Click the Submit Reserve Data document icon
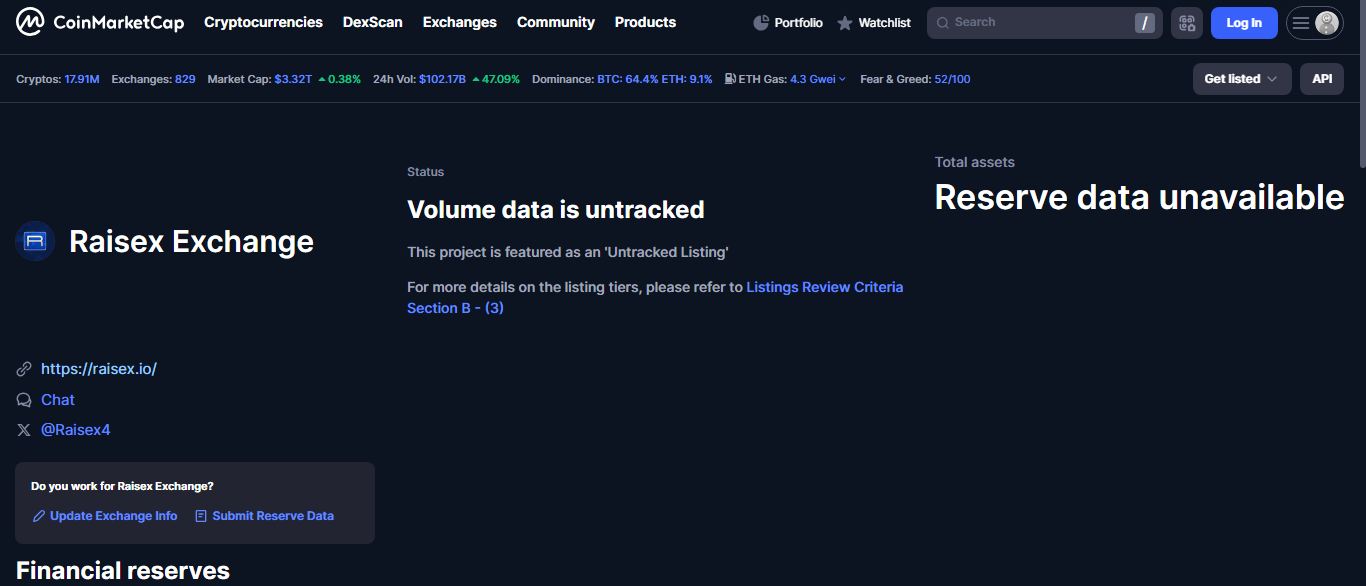 (201, 516)
